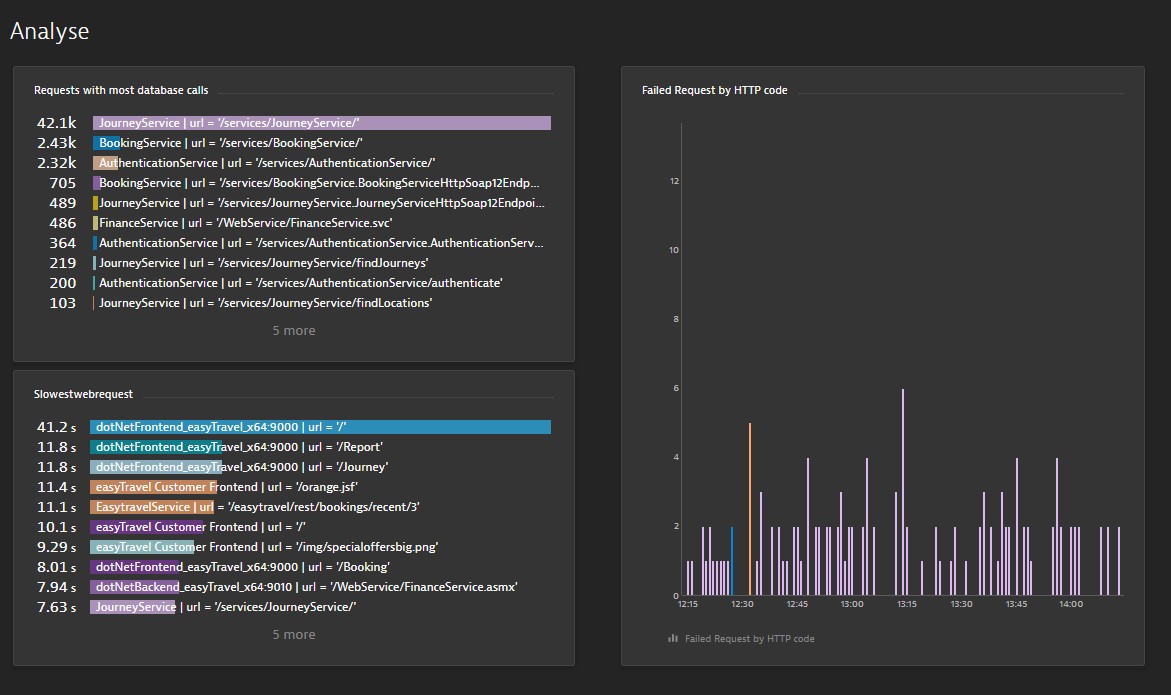Click the orange bar in the failed requests chart
Image resolution: width=1171 pixels, height=695 pixels.
pyautogui.click(x=750, y=509)
